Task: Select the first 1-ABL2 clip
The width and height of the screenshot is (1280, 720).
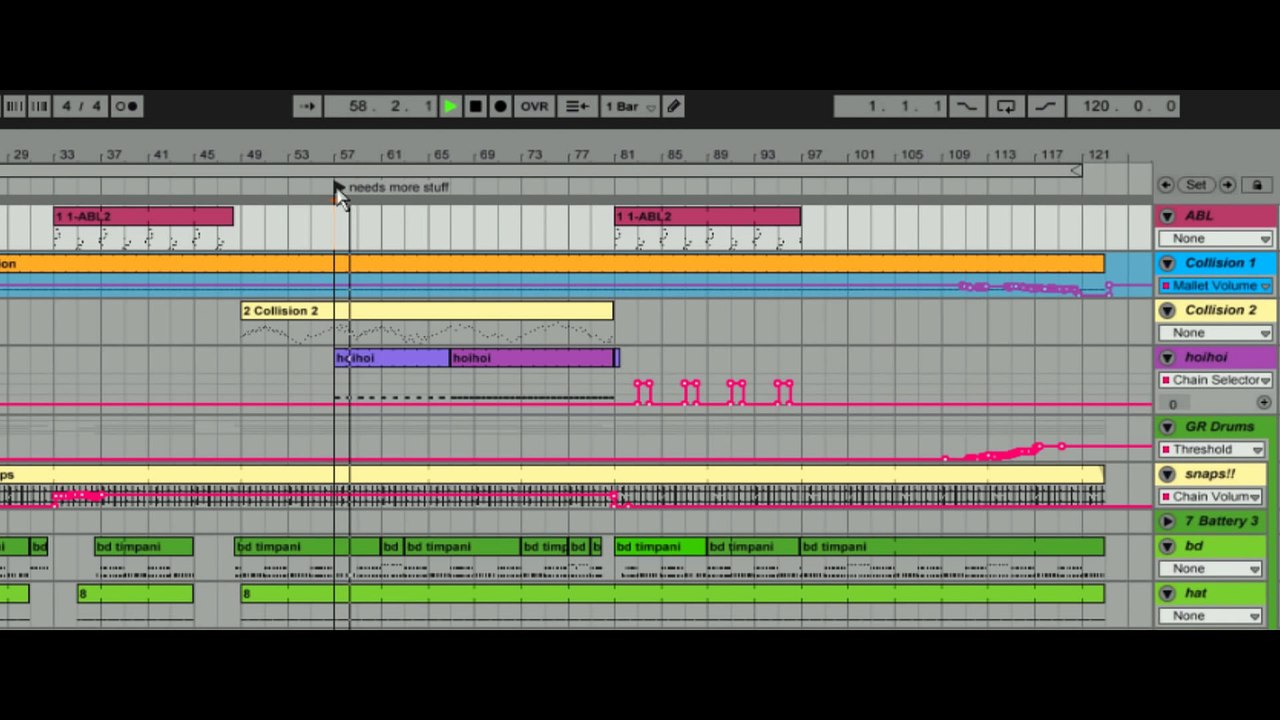Action: click(x=143, y=216)
